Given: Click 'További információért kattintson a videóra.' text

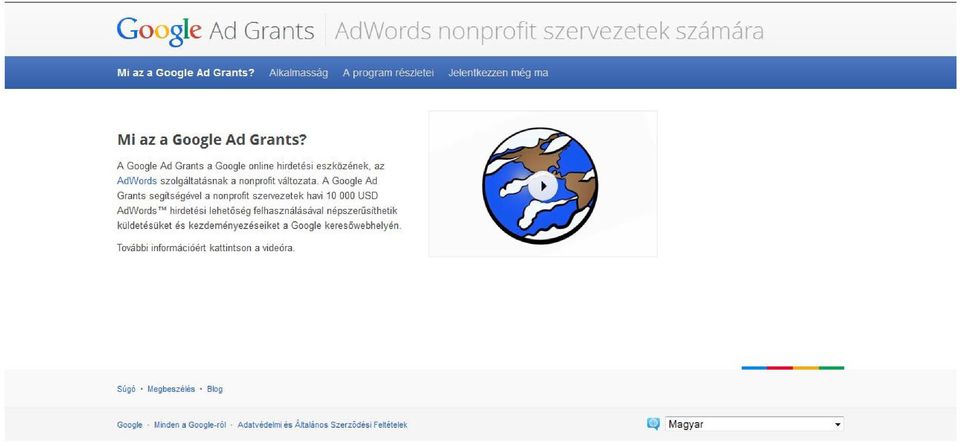Looking at the screenshot, I should (206, 249).
